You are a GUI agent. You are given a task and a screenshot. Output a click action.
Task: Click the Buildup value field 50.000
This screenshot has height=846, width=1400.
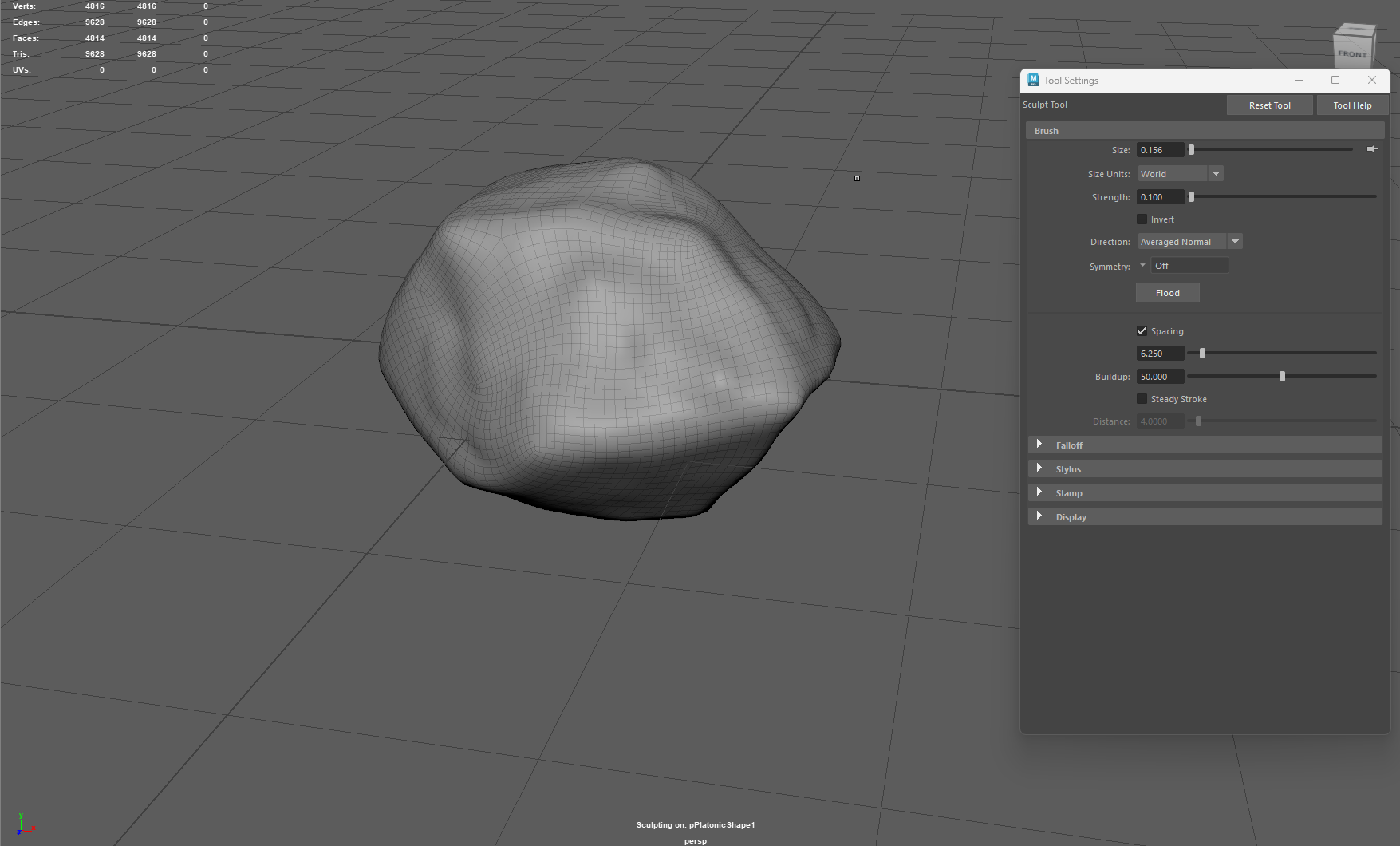point(1160,376)
